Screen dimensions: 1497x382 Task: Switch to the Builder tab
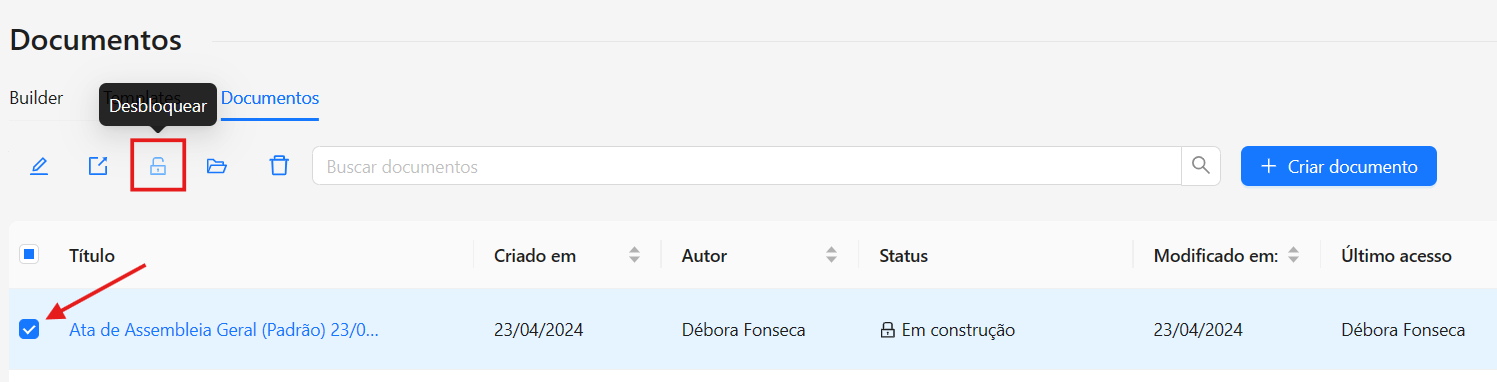pos(36,98)
